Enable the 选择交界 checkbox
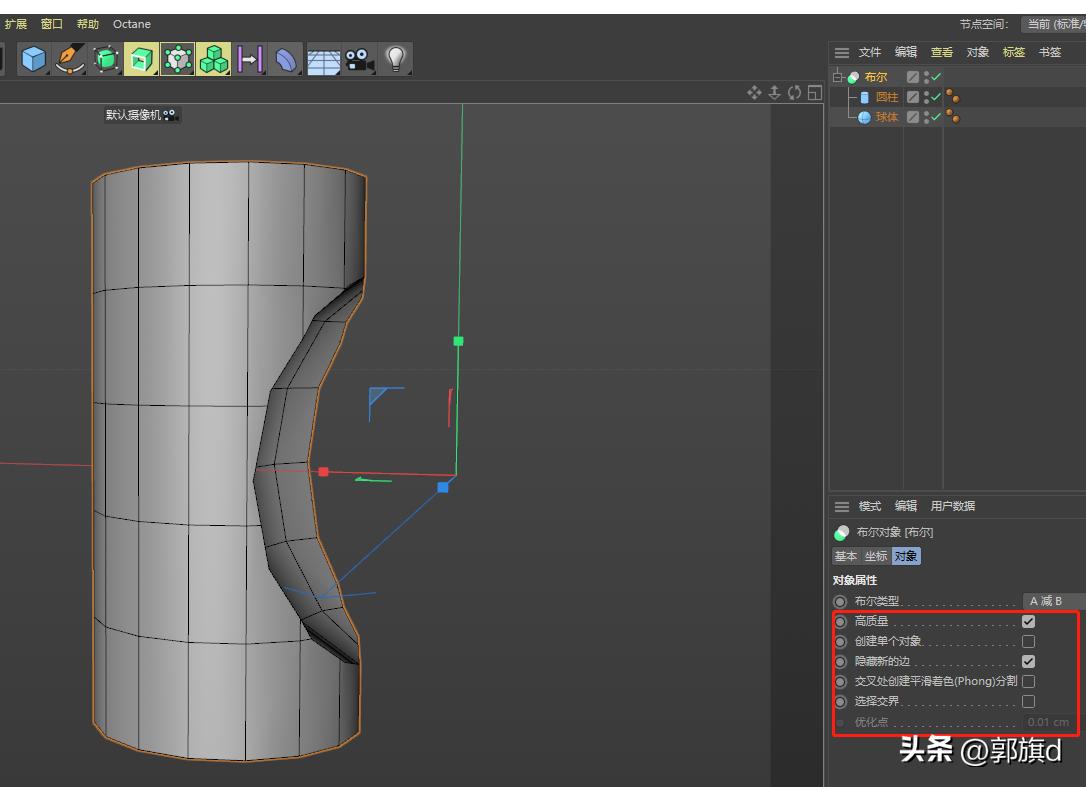This screenshot has height=787, width=1086. (1029, 701)
